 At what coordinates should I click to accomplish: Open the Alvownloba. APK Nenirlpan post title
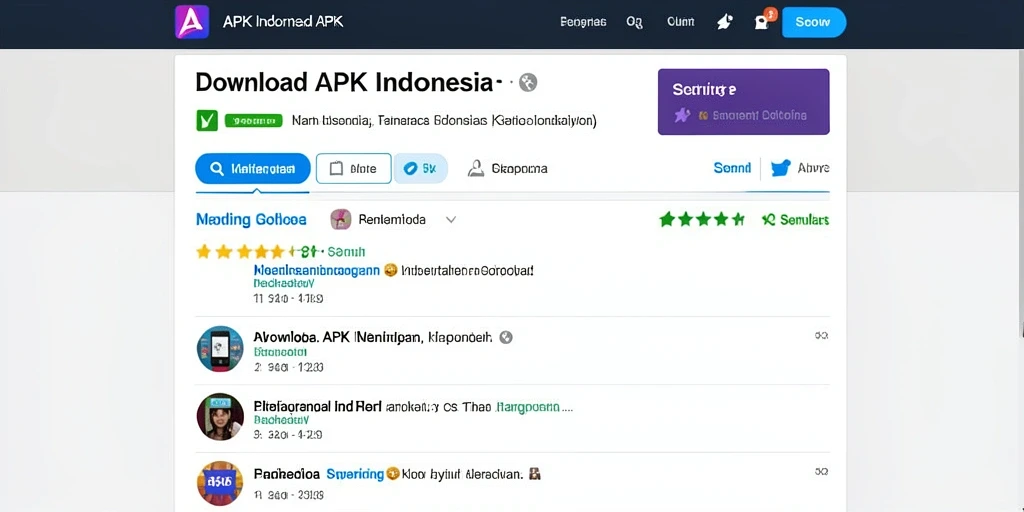pos(374,338)
